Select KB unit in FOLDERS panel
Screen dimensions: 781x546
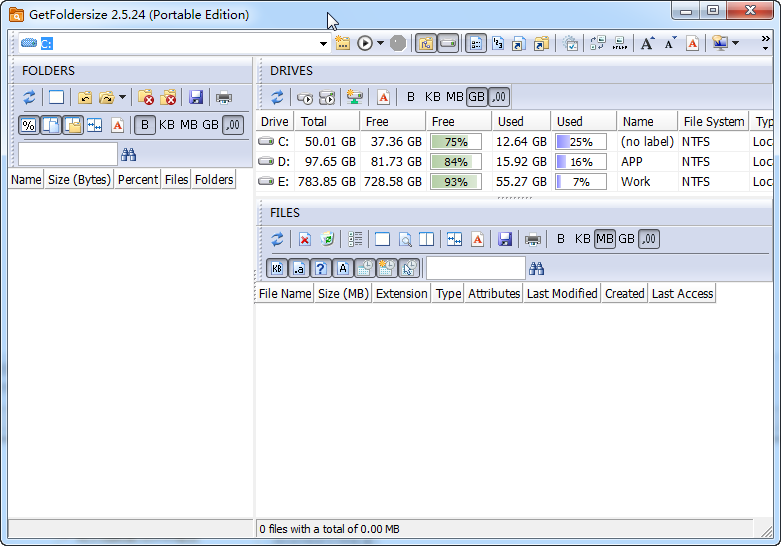click(x=167, y=125)
